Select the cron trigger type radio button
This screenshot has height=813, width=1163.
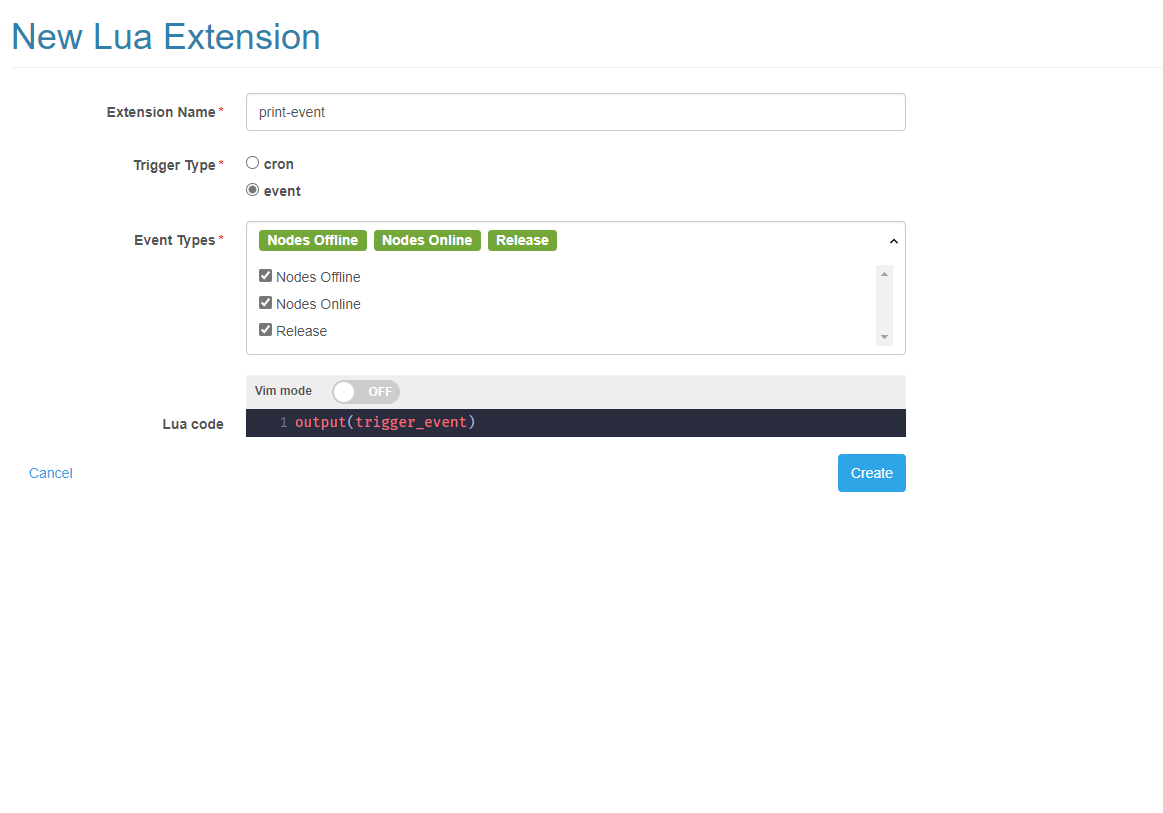click(253, 162)
